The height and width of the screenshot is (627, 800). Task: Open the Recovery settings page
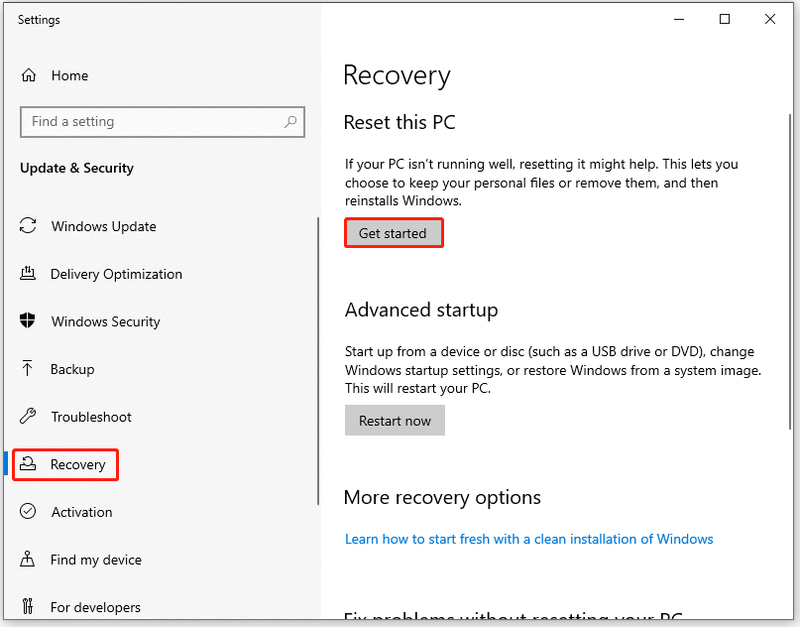(x=65, y=464)
